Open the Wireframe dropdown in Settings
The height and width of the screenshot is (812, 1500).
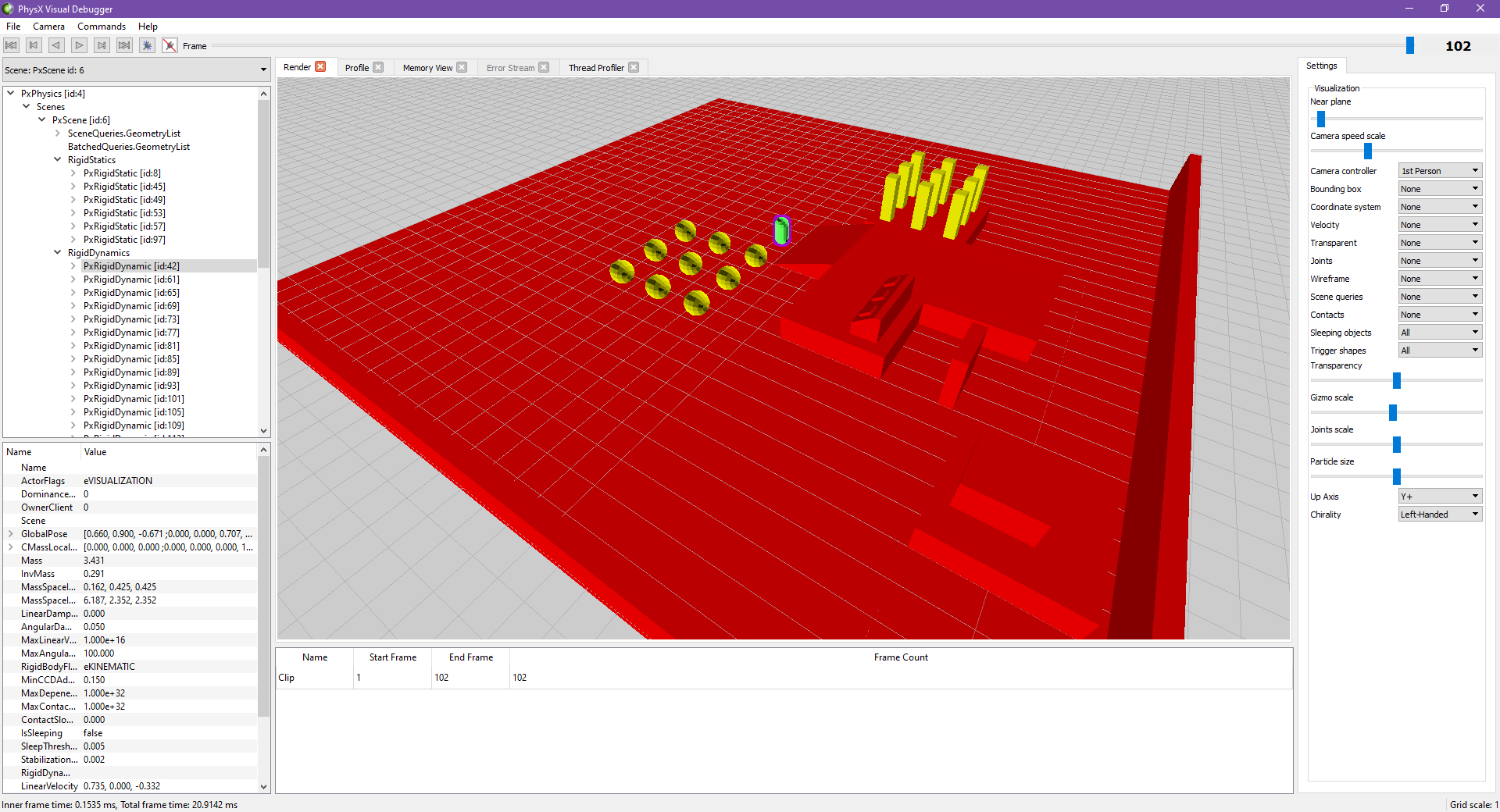click(1440, 279)
